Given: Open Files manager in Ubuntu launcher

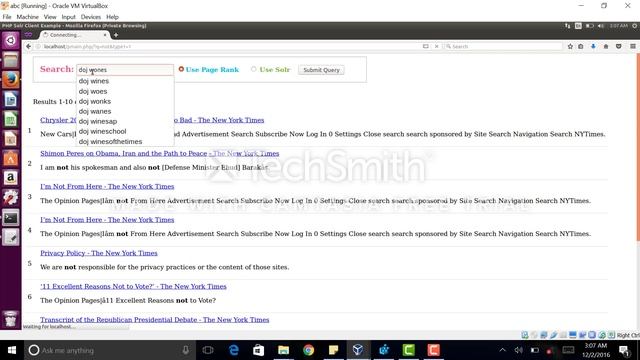Looking at the screenshot, I should [11, 60].
